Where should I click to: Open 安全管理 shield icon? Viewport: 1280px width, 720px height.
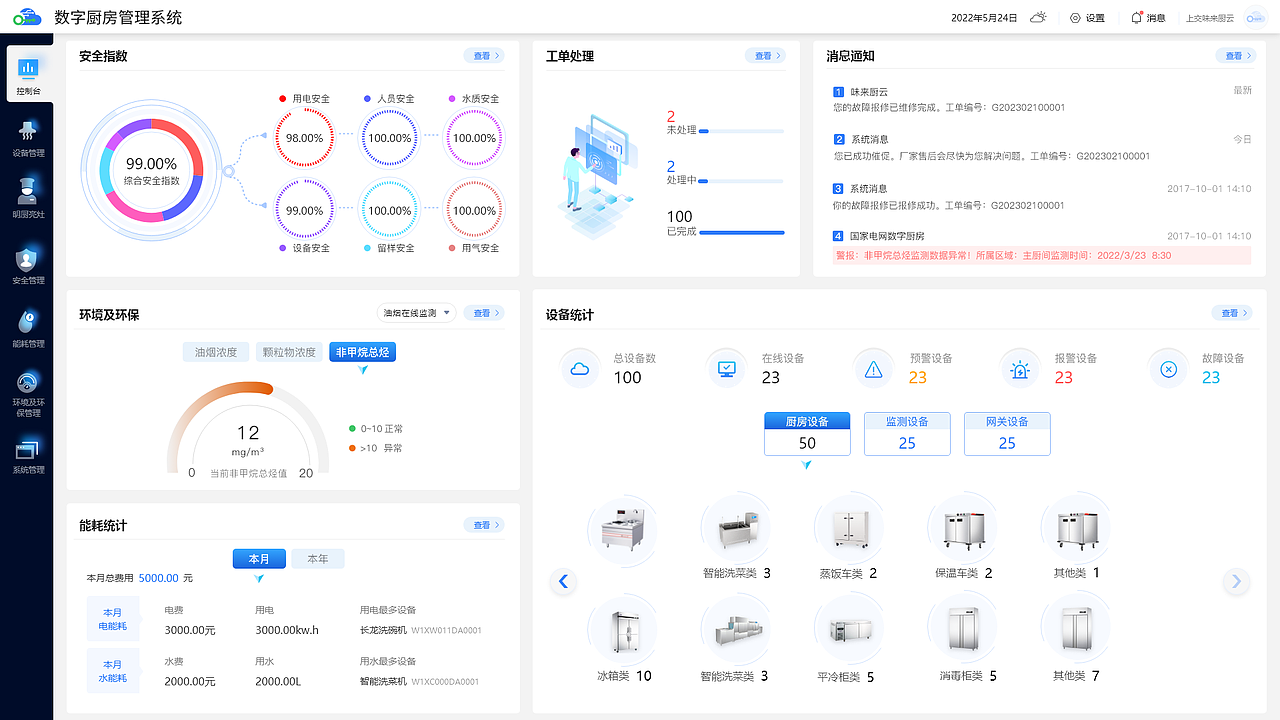pos(28,260)
